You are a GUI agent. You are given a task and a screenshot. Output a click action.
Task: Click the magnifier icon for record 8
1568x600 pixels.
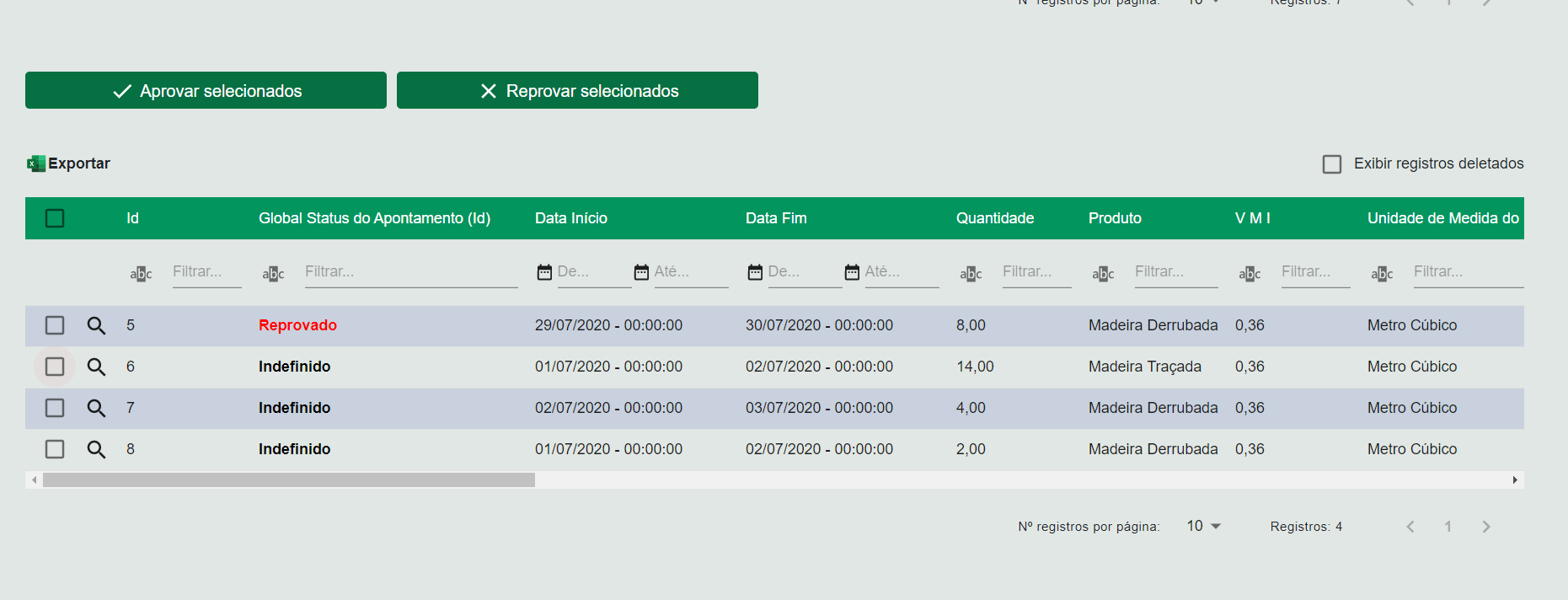pos(96,449)
